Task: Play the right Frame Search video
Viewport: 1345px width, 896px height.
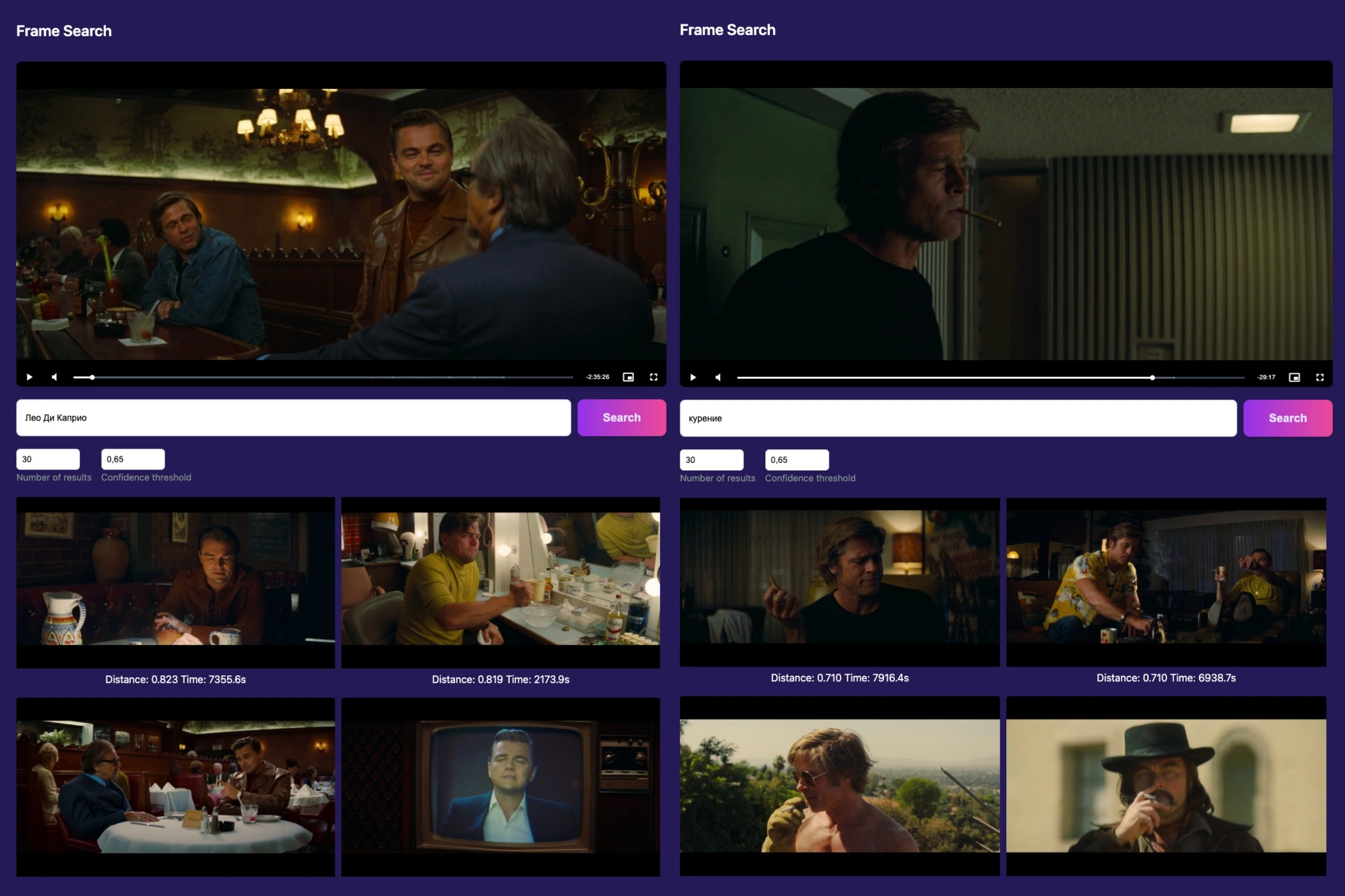Action: point(692,378)
